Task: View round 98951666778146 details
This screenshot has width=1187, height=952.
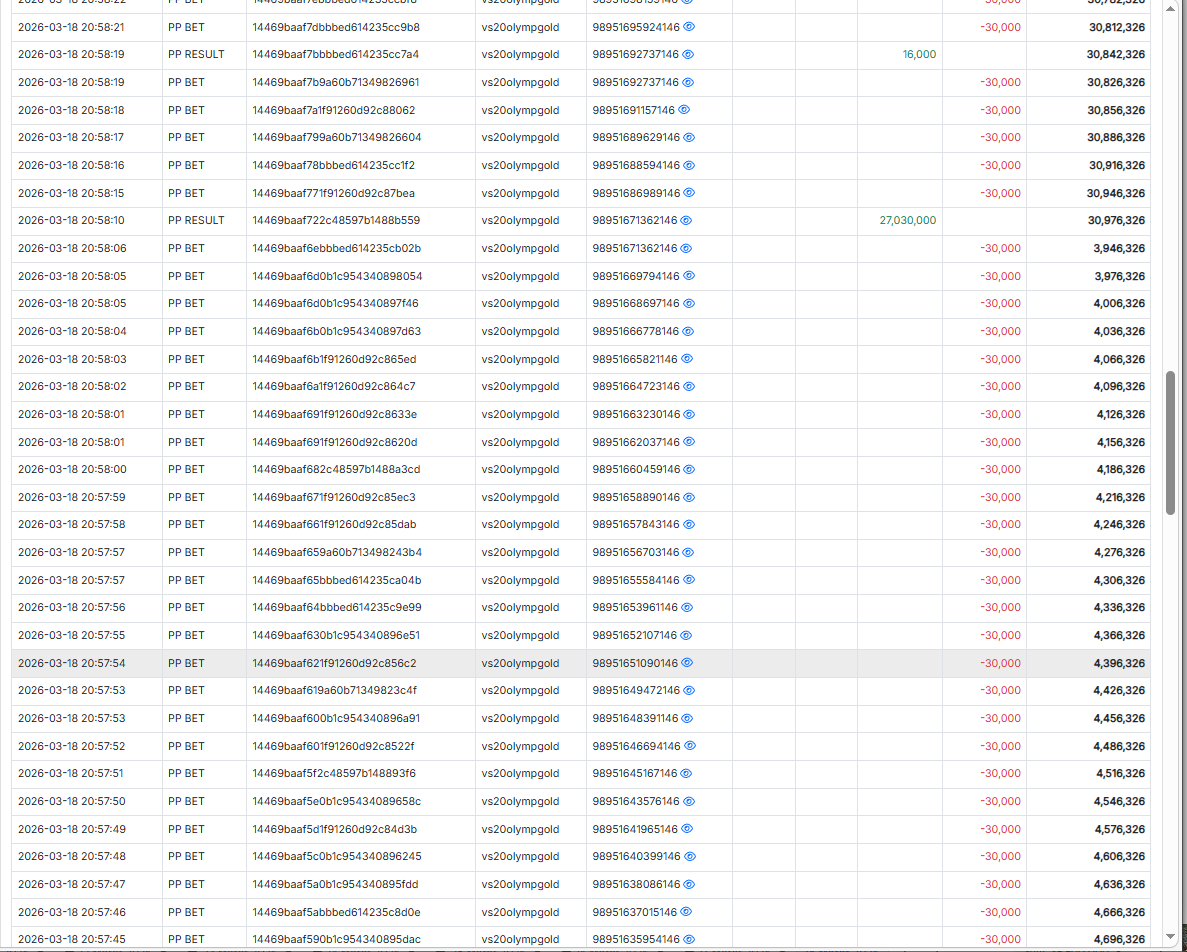Action: pos(690,331)
